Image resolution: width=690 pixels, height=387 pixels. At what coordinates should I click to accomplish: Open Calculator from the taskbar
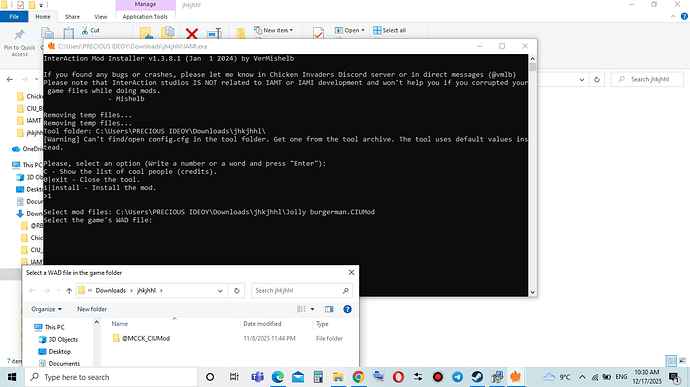click(318, 377)
